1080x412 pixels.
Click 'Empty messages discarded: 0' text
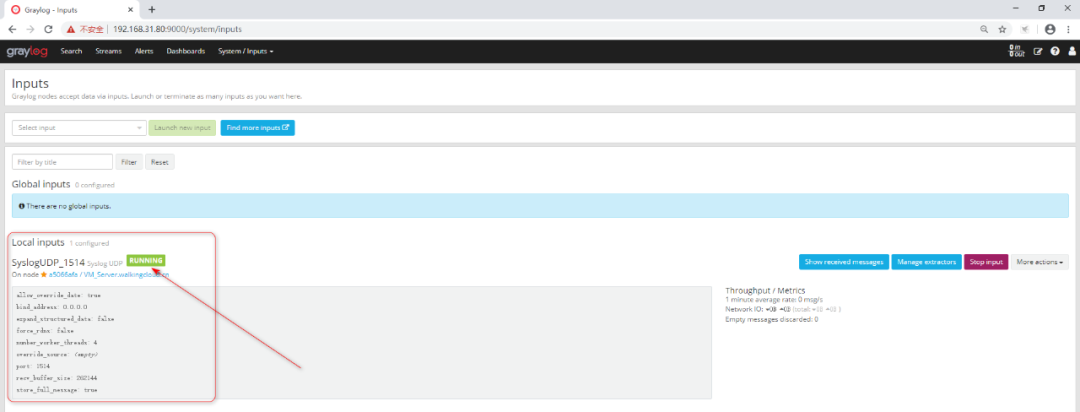(x=771, y=320)
